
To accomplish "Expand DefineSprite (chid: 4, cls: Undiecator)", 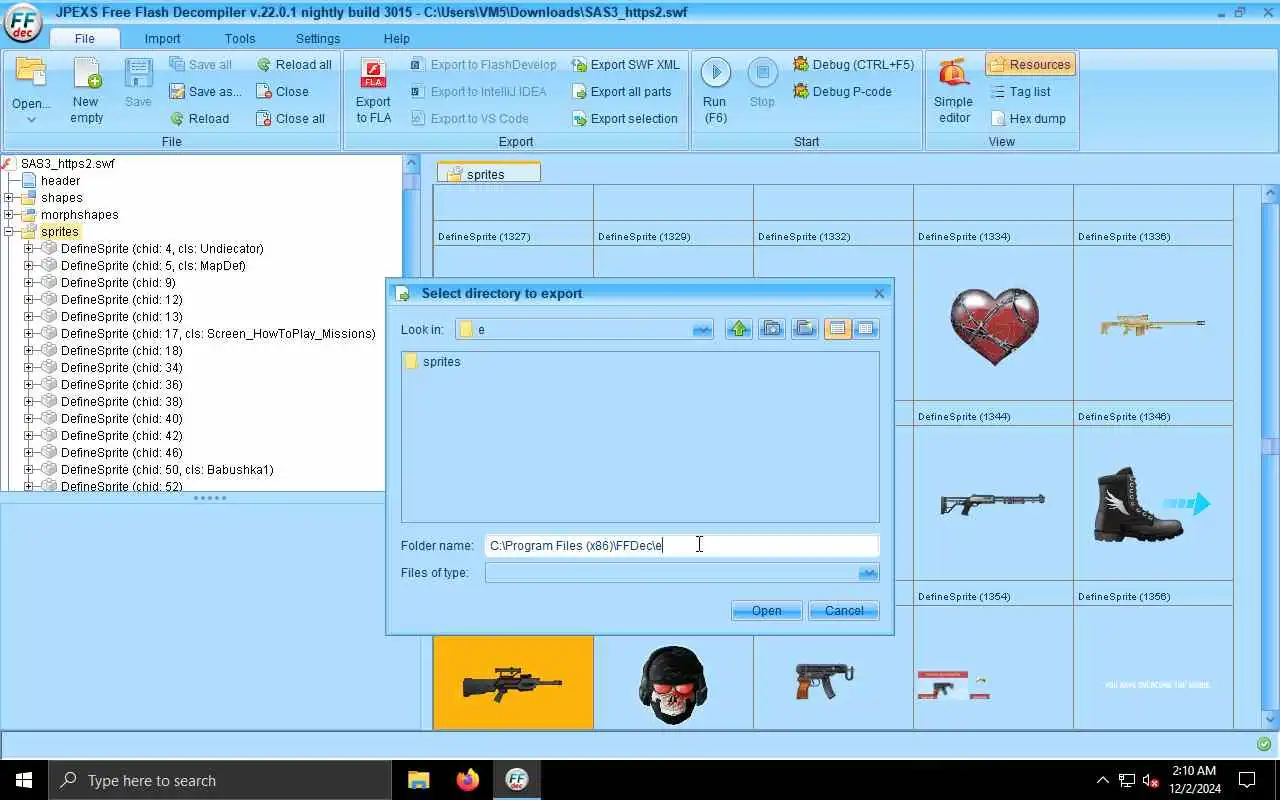I will coord(29,249).
